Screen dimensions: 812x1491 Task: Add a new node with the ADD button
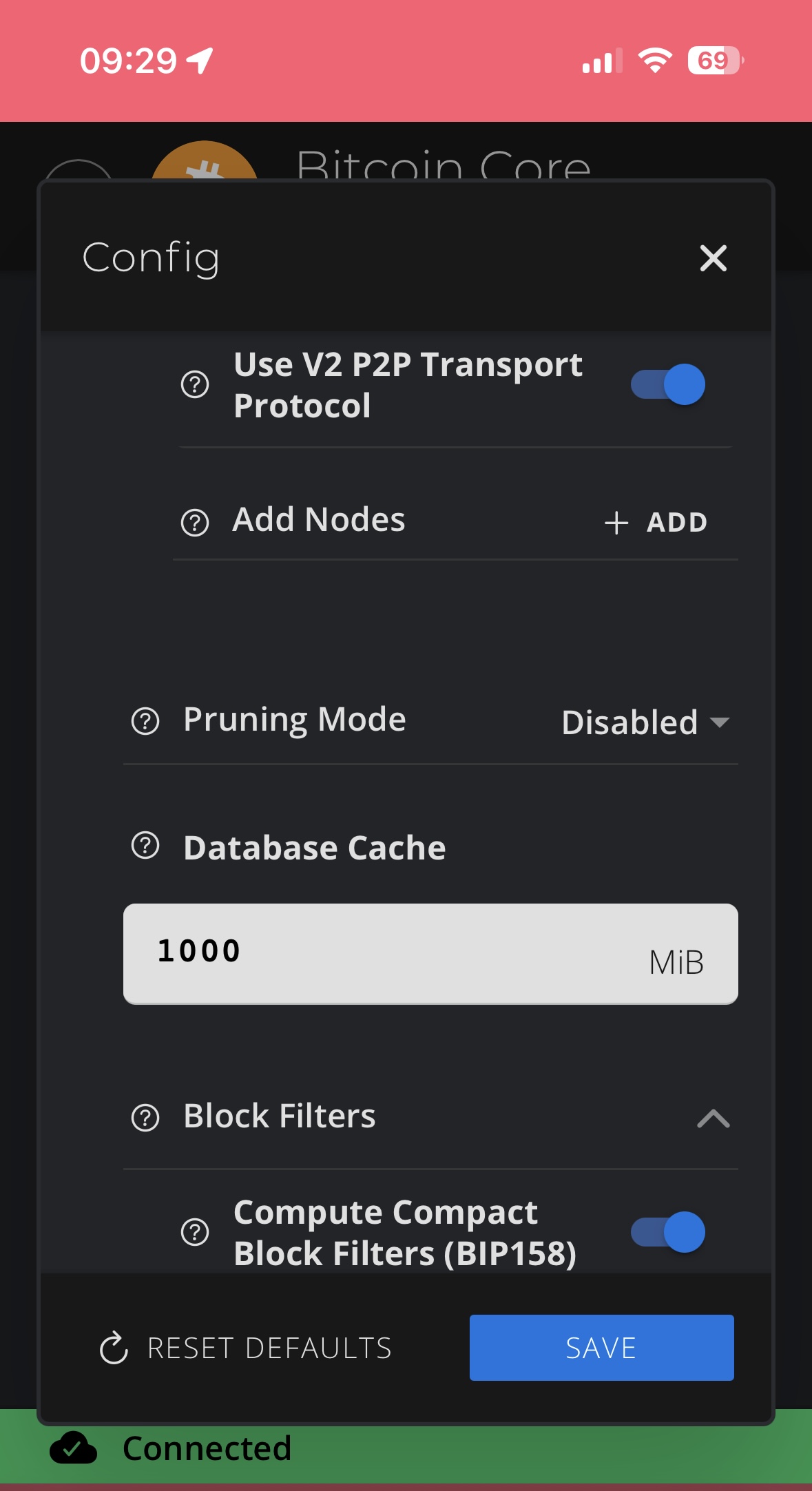click(656, 523)
